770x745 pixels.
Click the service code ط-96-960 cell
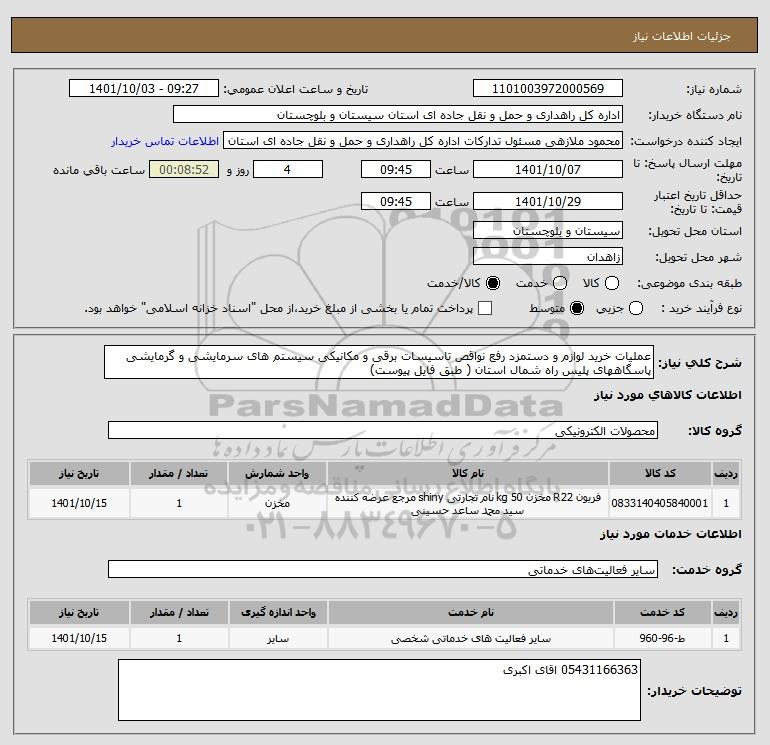[662, 638]
